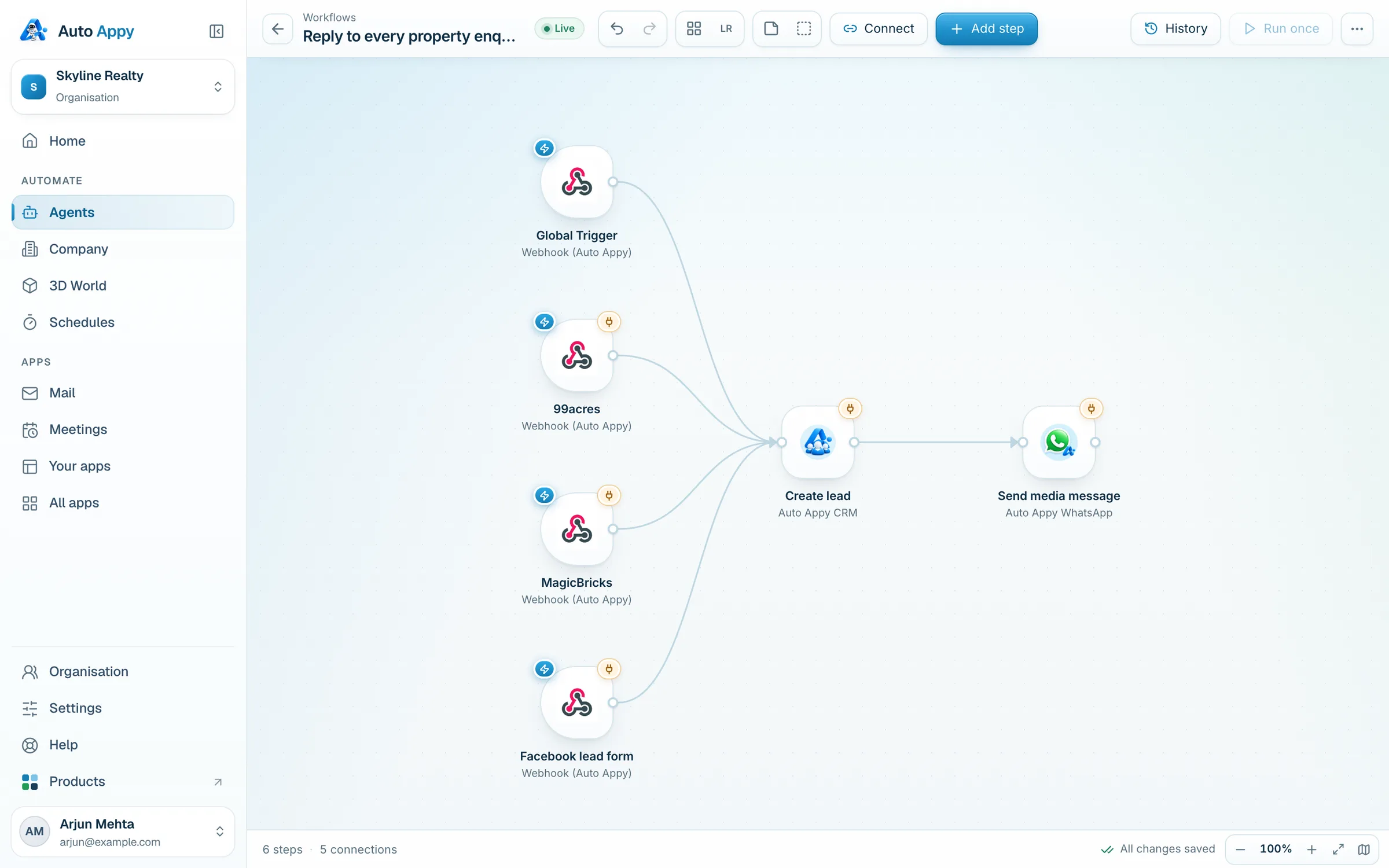This screenshot has height=868, width=1389.
Task: Undo the last change
Action: (617, 28)
